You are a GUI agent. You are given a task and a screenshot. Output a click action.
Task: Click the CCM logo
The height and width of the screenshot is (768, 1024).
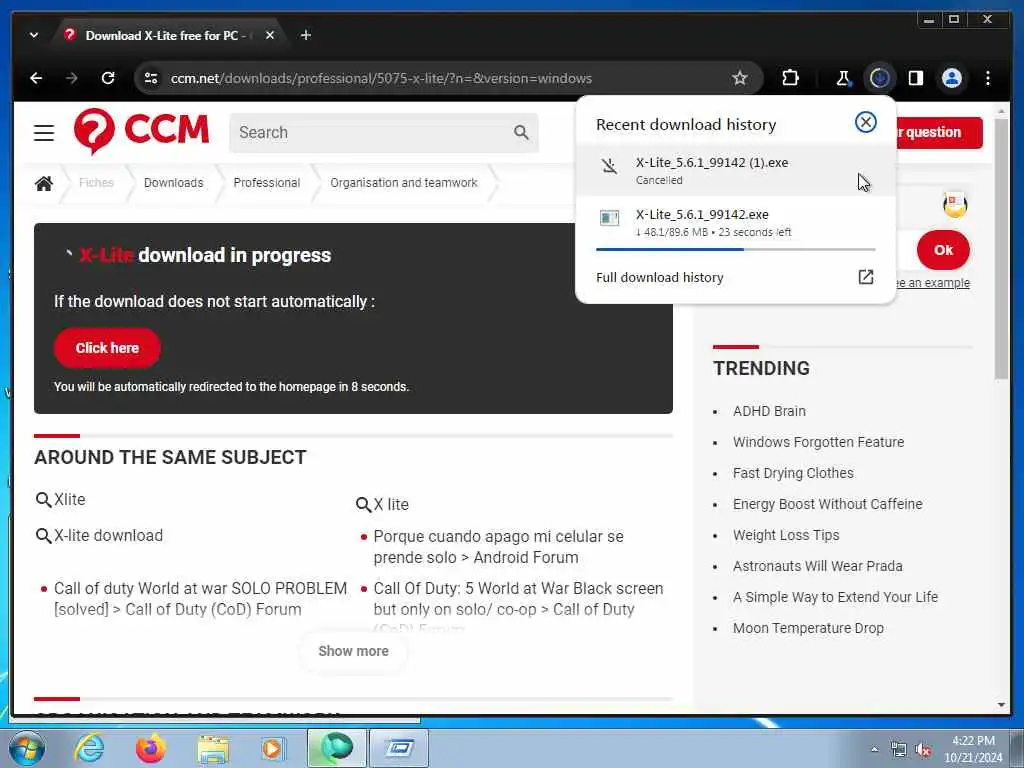[x=141, y=131]
